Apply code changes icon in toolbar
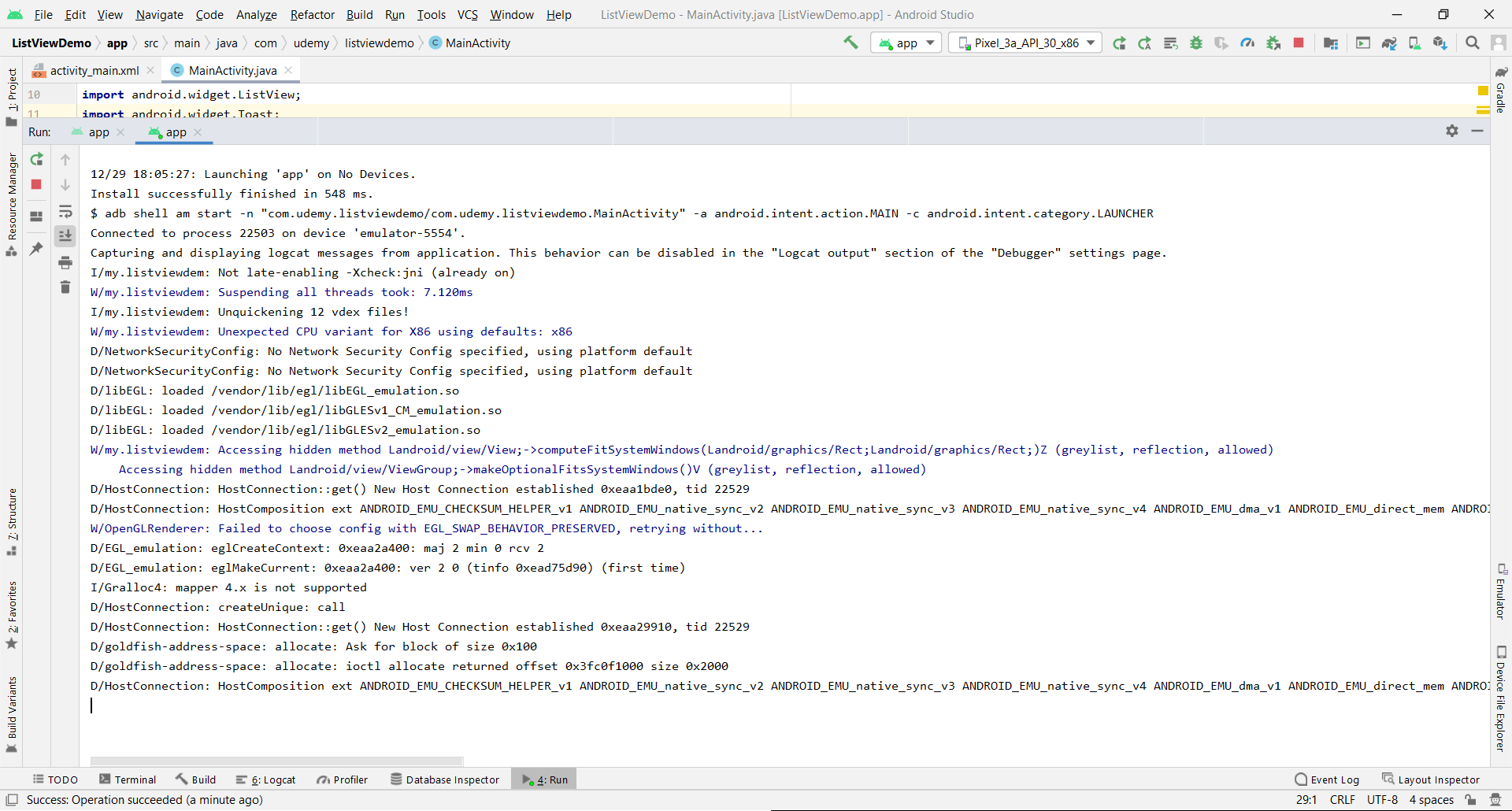Viewport: 1512px width, 811px height. (x=1171, y=43)
